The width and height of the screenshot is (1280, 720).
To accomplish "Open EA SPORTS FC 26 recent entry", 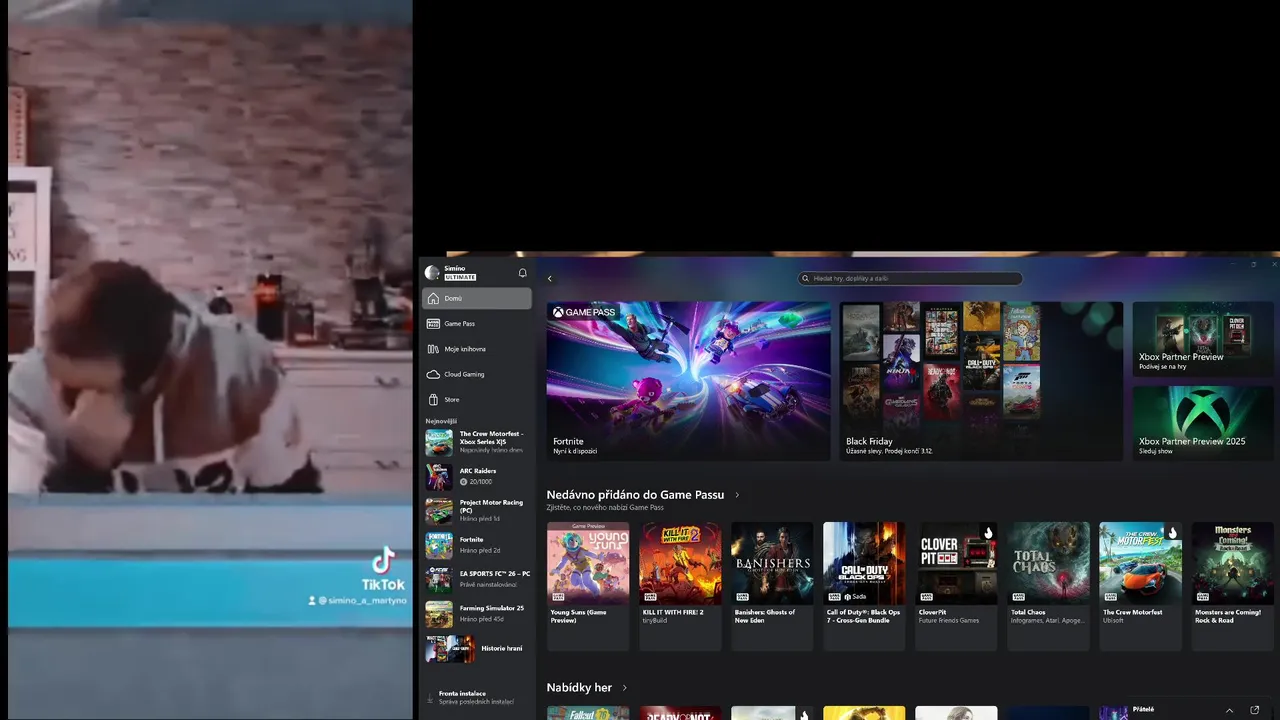I will point(478,579).
